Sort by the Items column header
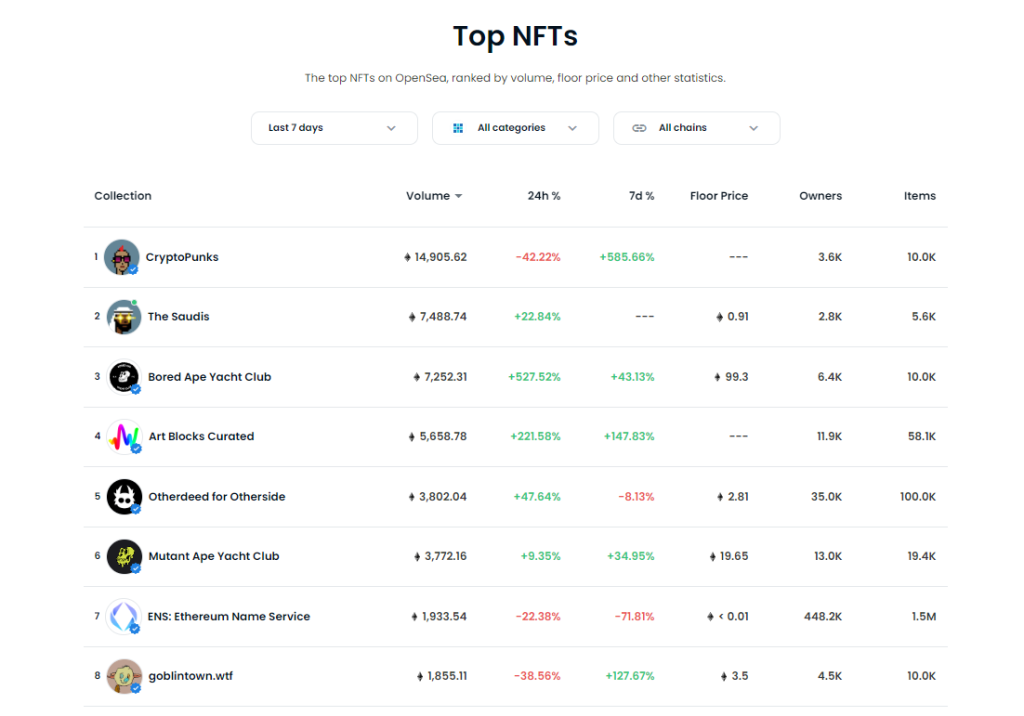This screenshot has width=1024, height=716. coord(920,196)
